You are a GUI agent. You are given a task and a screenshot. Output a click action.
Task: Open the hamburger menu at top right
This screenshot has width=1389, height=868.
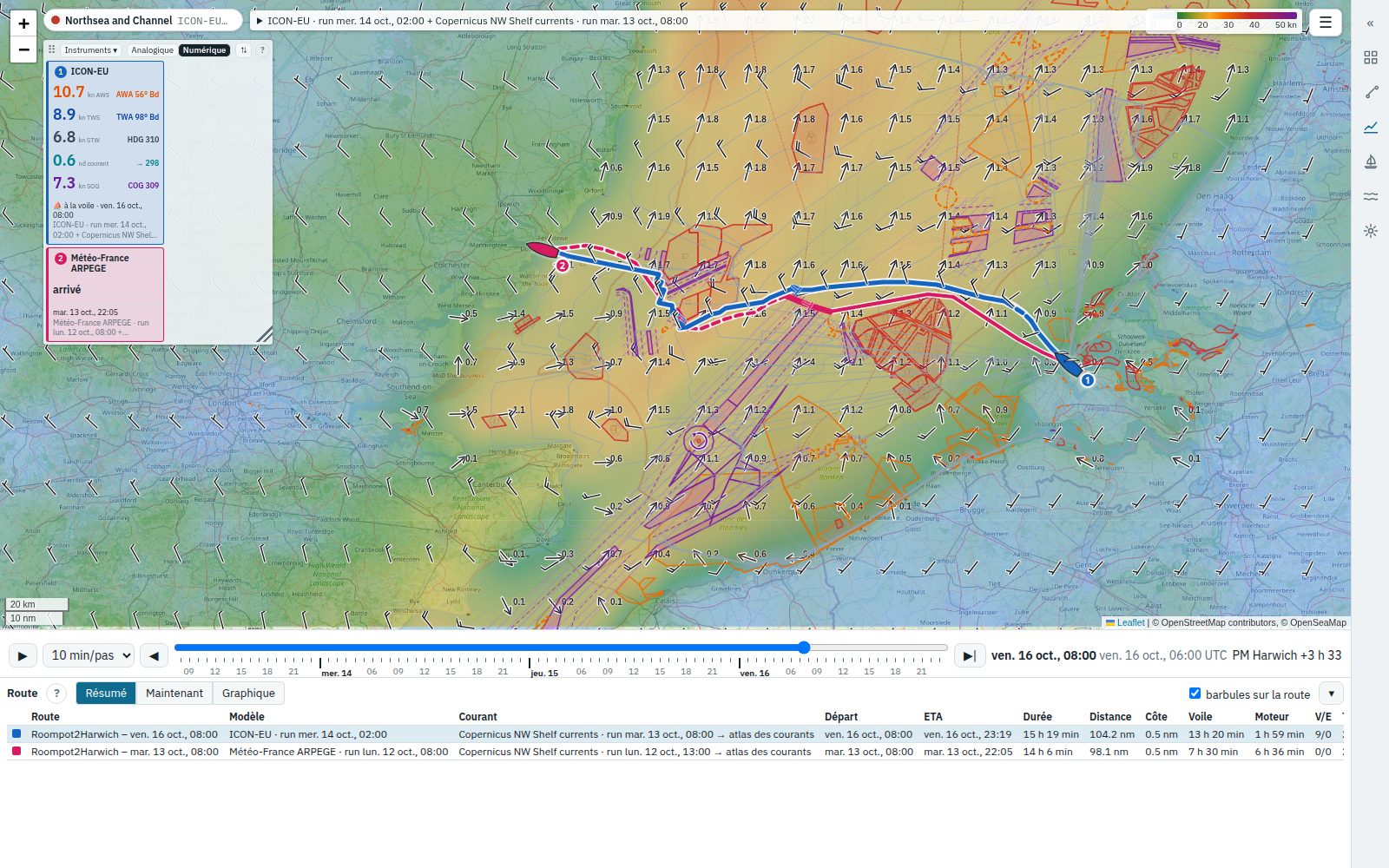point(1325,23)
